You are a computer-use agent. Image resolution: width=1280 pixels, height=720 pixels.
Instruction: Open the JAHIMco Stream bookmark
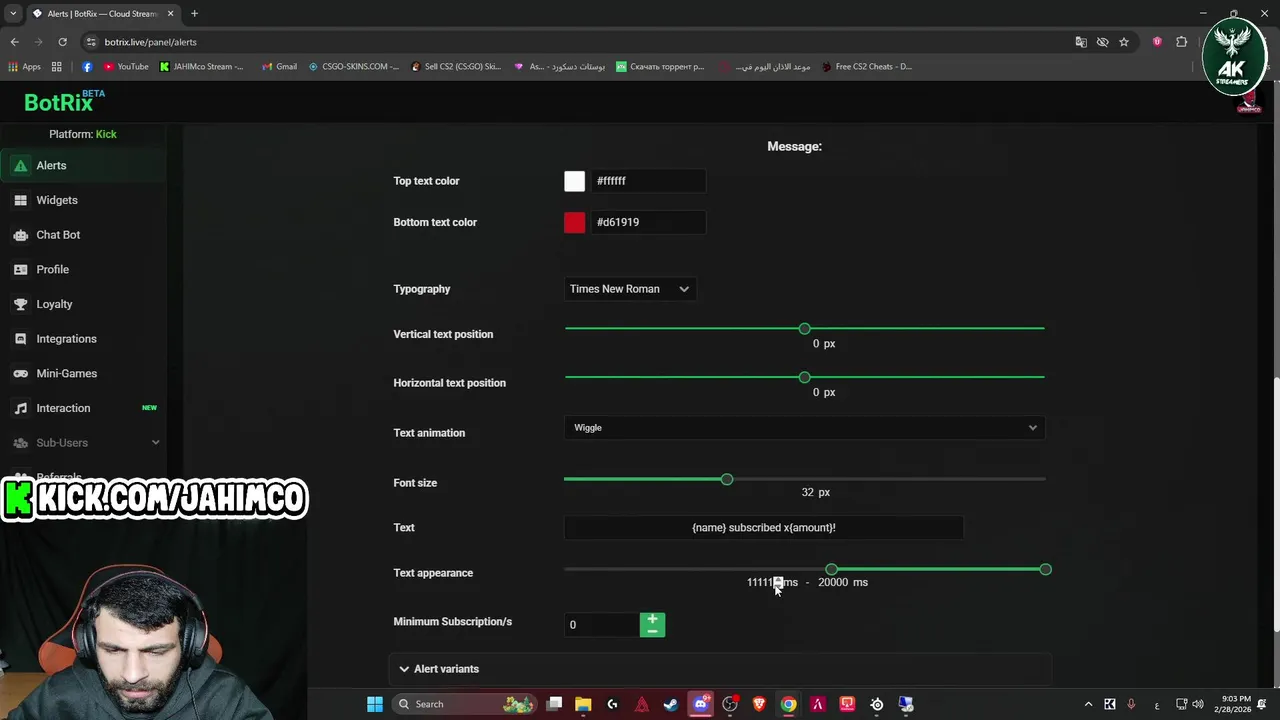pos(201,67)
